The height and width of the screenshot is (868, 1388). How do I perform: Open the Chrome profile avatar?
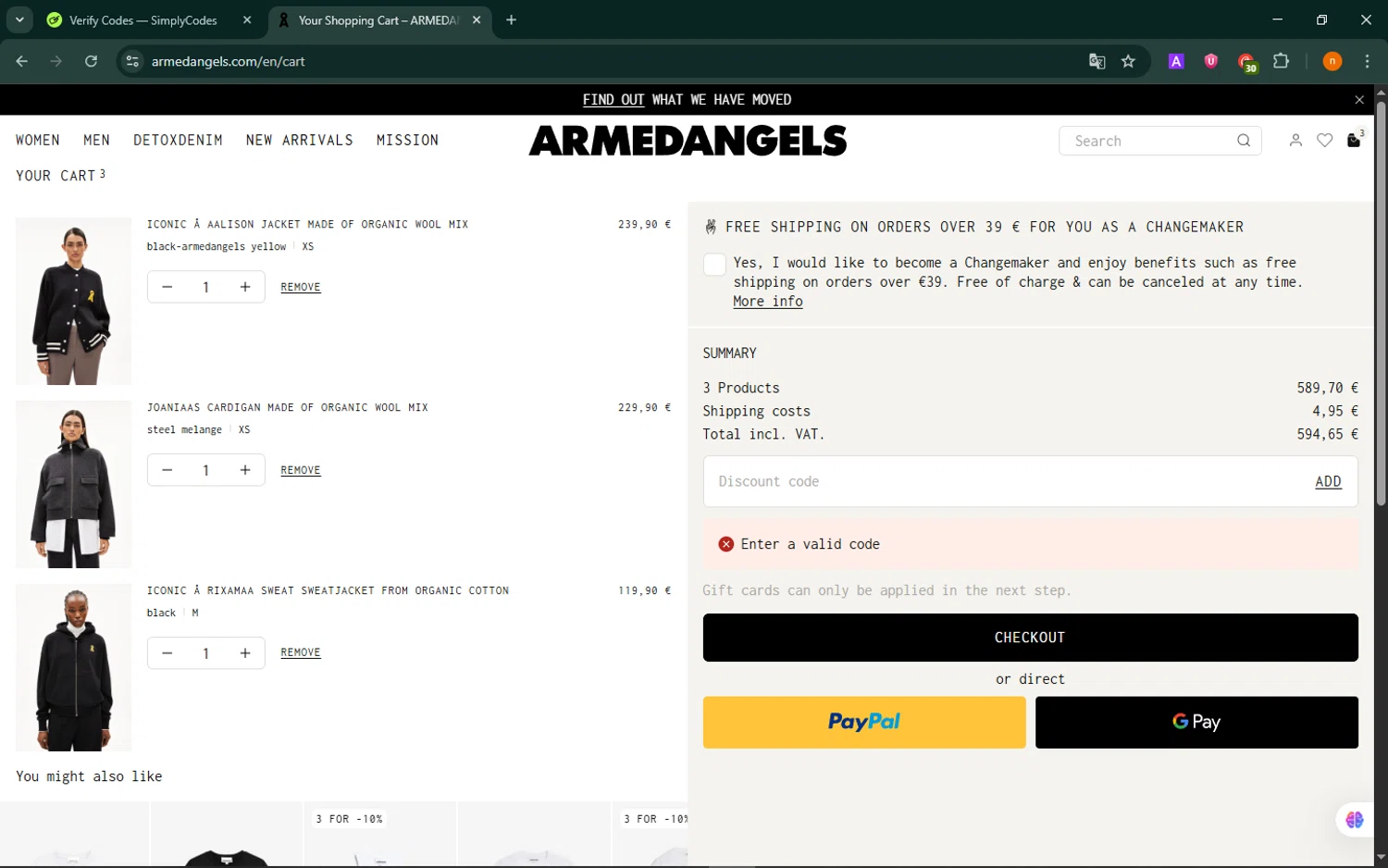coord(1332,61)
